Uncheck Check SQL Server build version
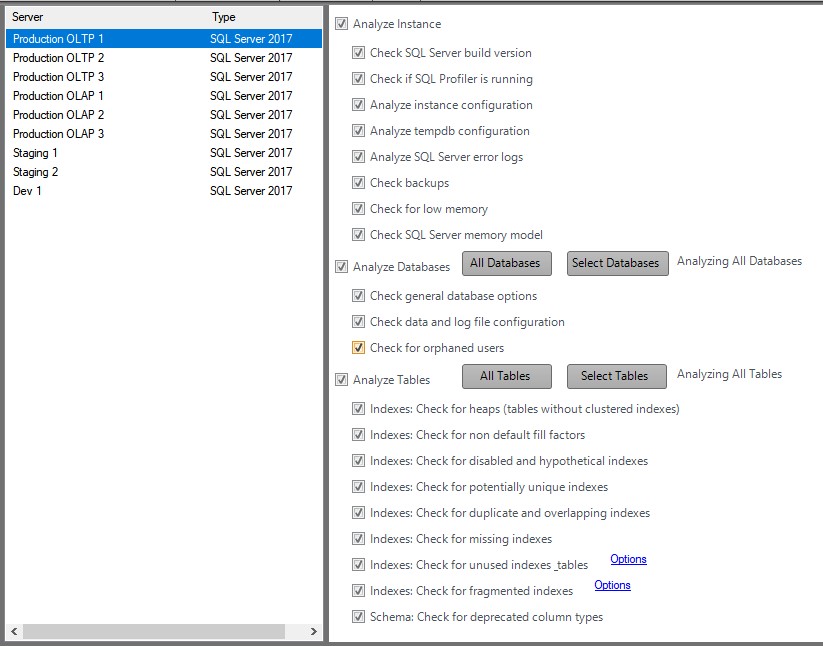Viewport: 823px width, 646px height. [359, 53]
